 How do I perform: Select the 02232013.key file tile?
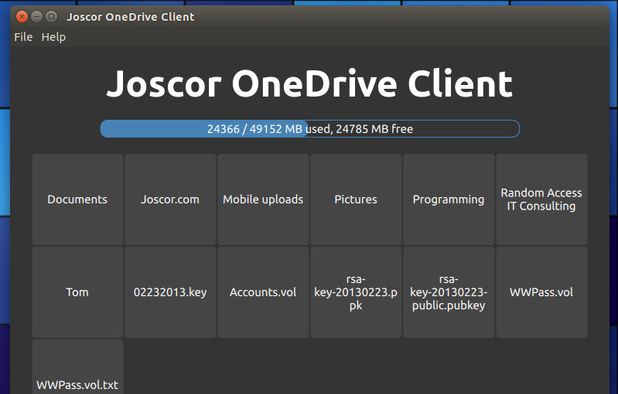tap(170, 292)
